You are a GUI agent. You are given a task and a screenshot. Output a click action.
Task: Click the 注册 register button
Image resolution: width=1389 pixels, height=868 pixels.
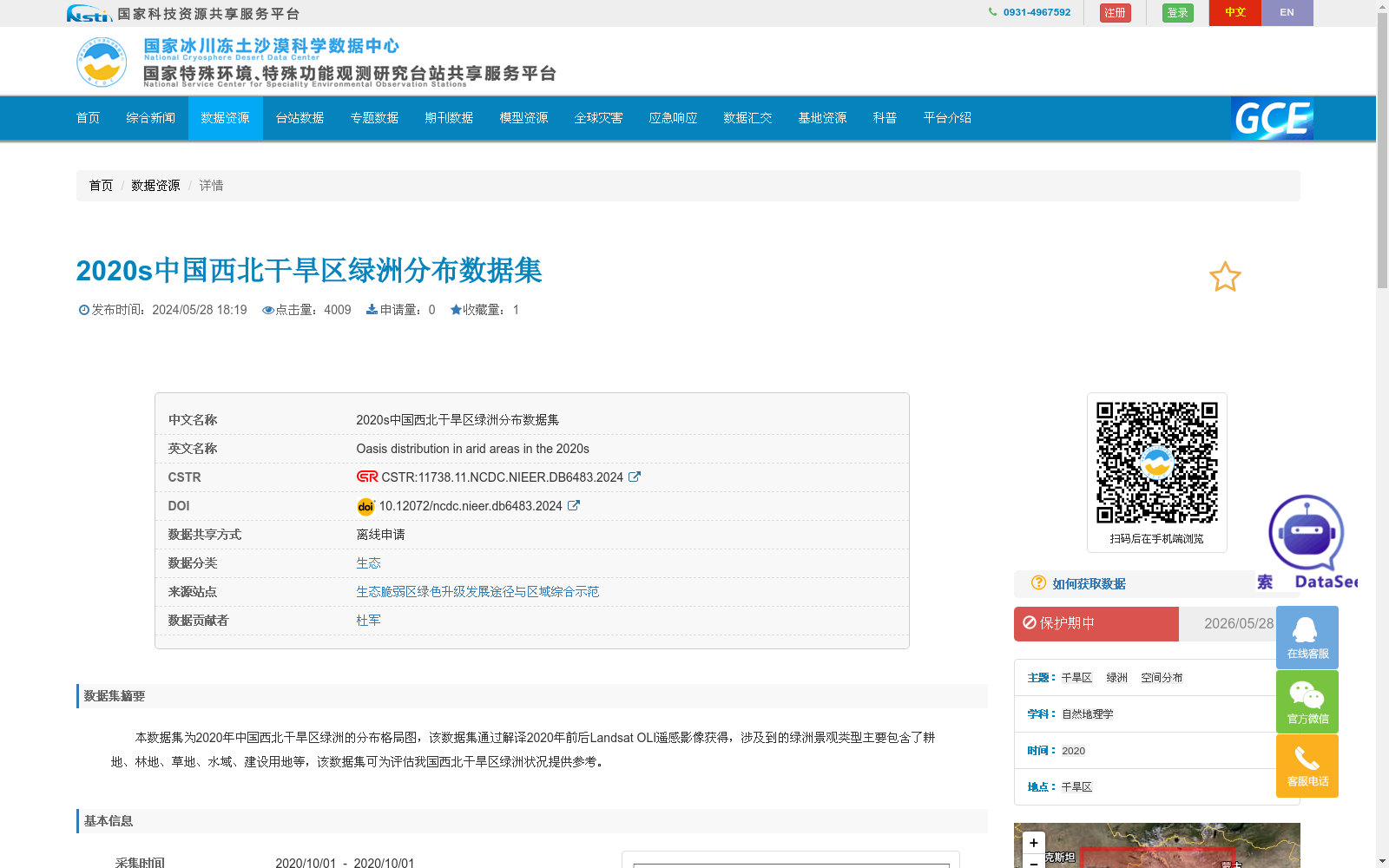(1115, 13)
